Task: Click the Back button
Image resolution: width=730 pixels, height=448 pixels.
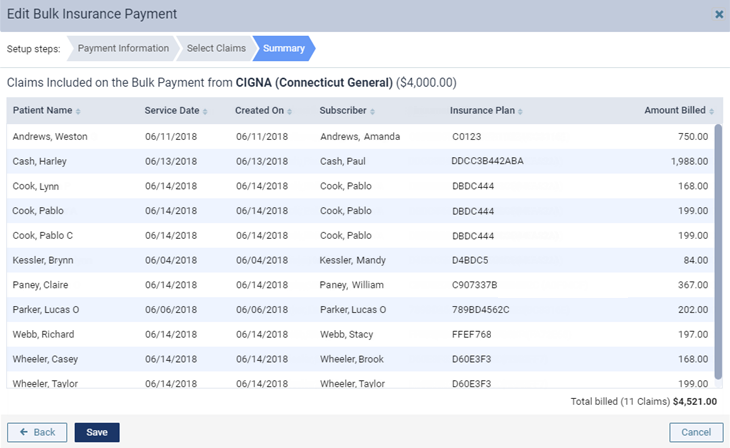Action: tap(37, 432)
